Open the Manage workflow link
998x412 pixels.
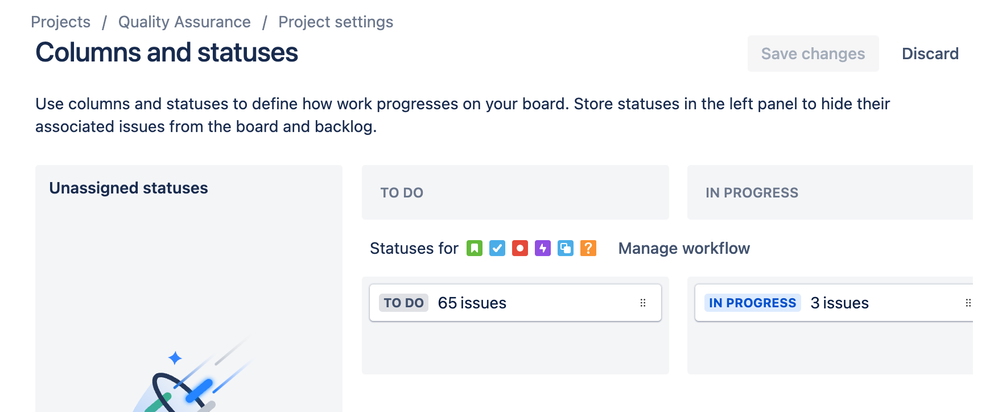(x=684, y=248)
